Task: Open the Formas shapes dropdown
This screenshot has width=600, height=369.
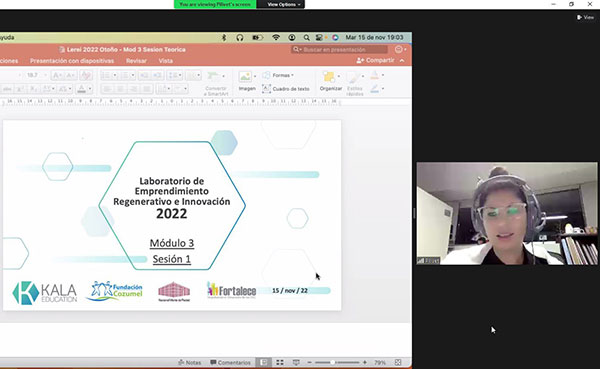Action: click(279, 75)
